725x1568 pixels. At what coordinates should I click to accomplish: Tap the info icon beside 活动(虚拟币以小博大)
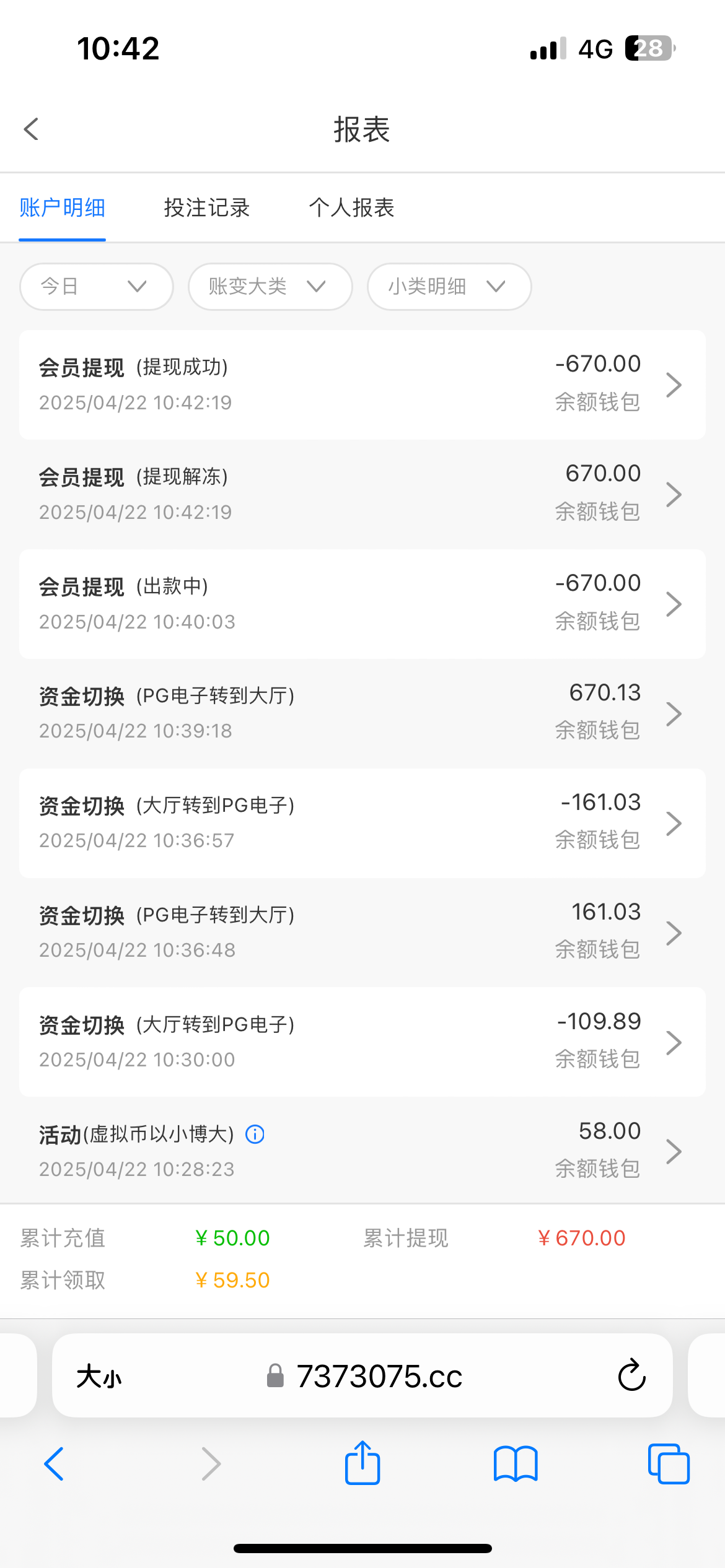pyautogui.click(x=255, y=1135)
